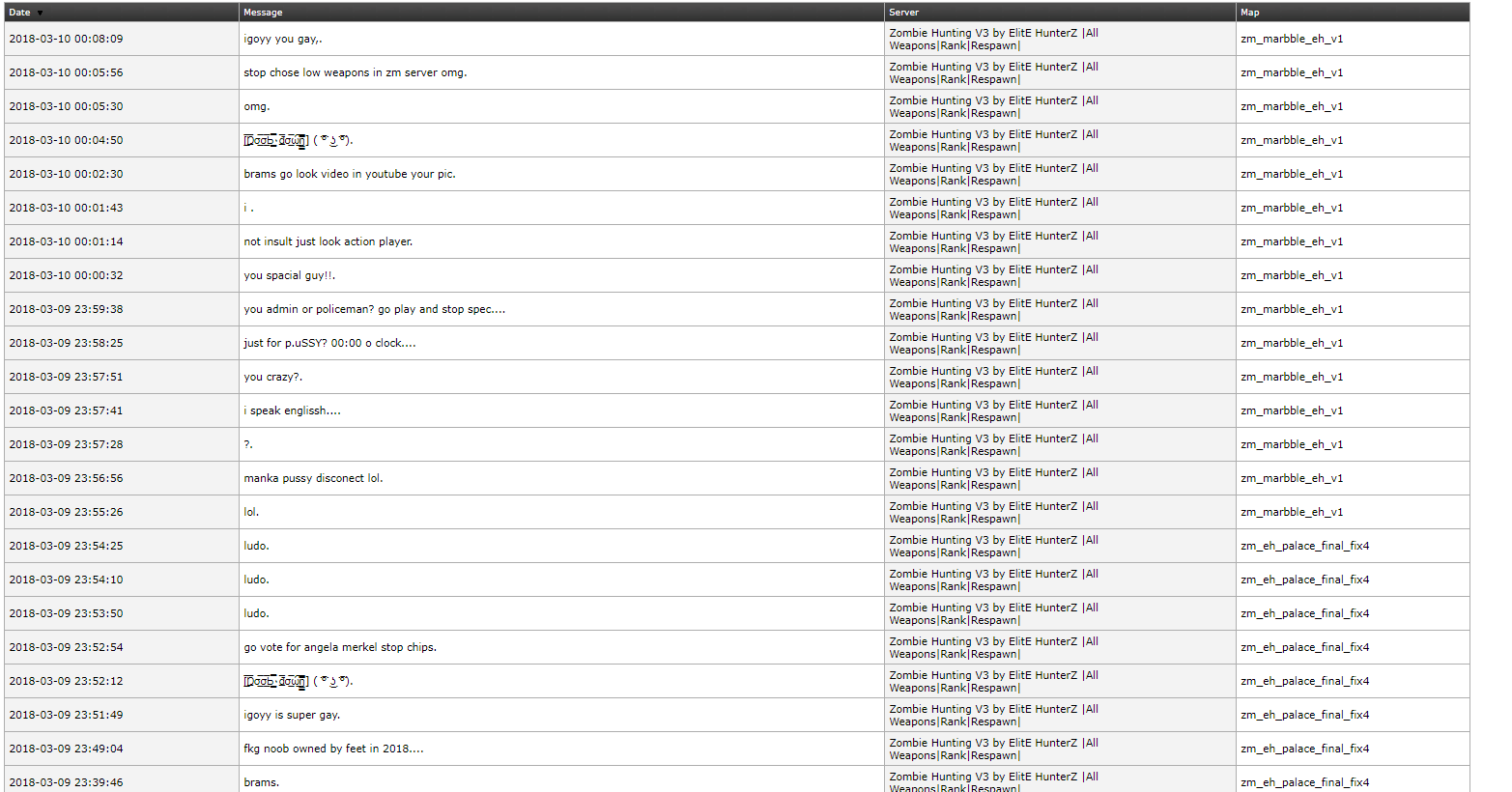Click message 'not insult just look action player.'
The image size is (1512, 792).
[x=328, y=241]
